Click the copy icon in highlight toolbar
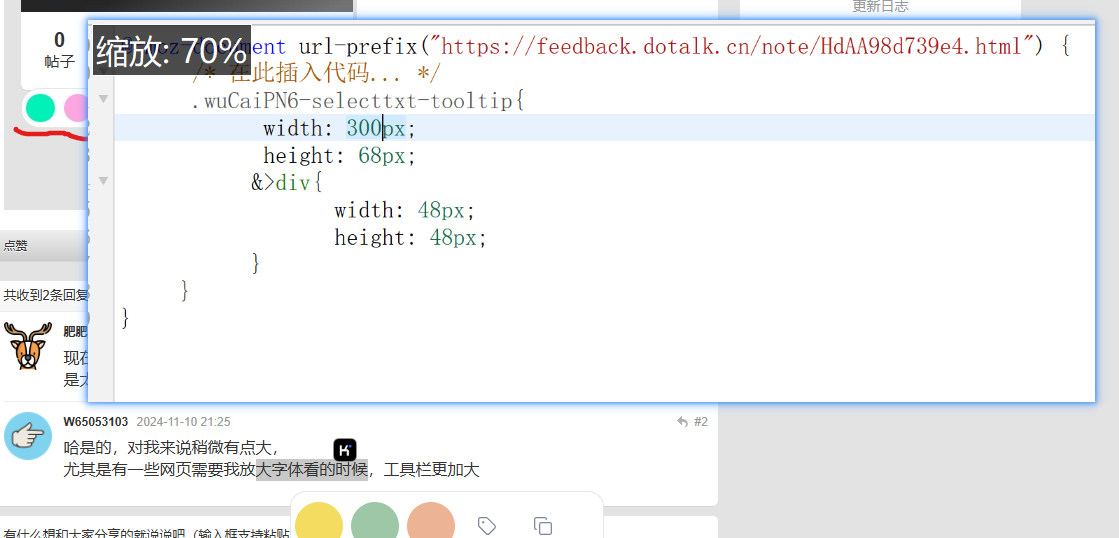This screenshot has width=1119, height=538. pos(543,527)
